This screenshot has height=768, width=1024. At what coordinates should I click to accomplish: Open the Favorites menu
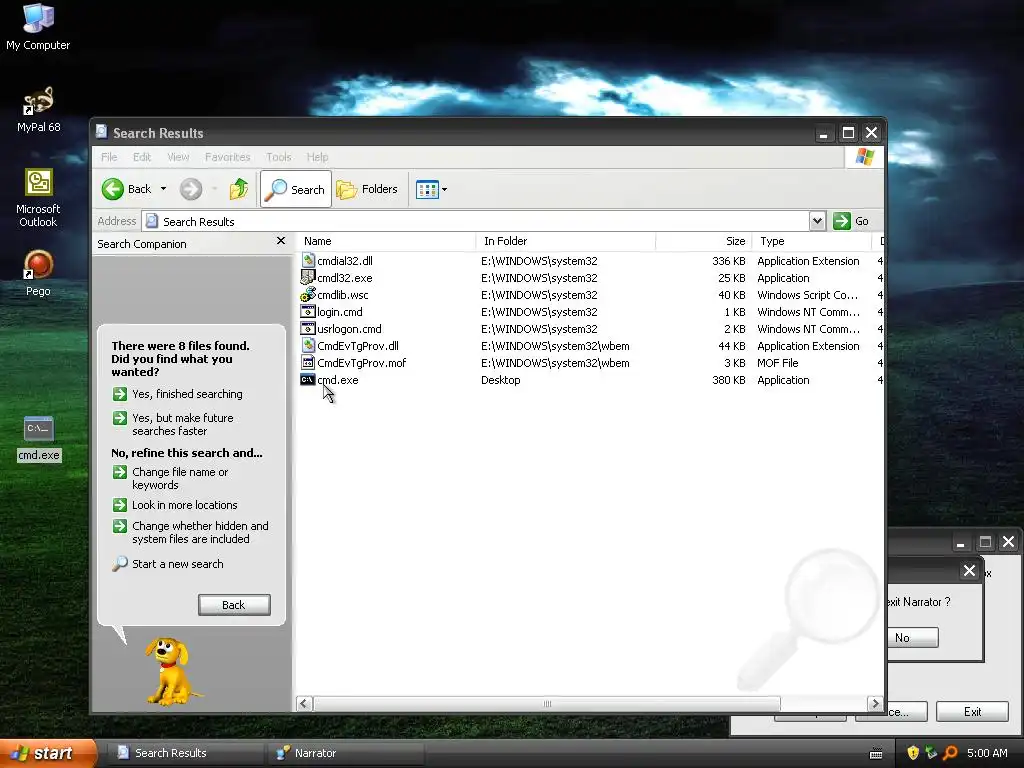[x=227, y=157]
